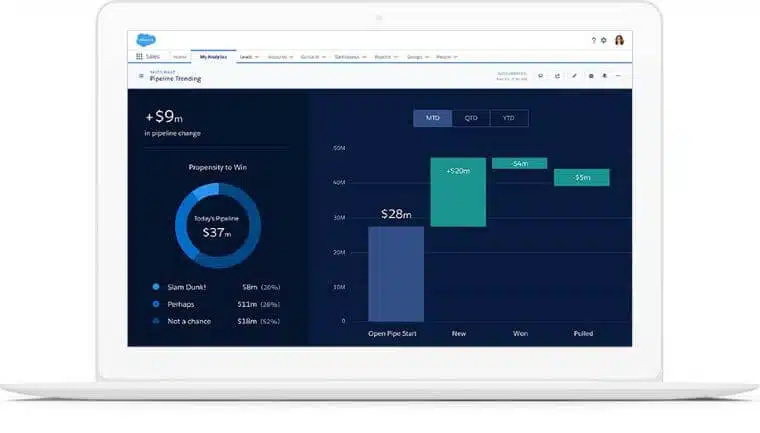Screen dimensions: 760x433
Task: Select the MTD time range
Action: (432, 118)
